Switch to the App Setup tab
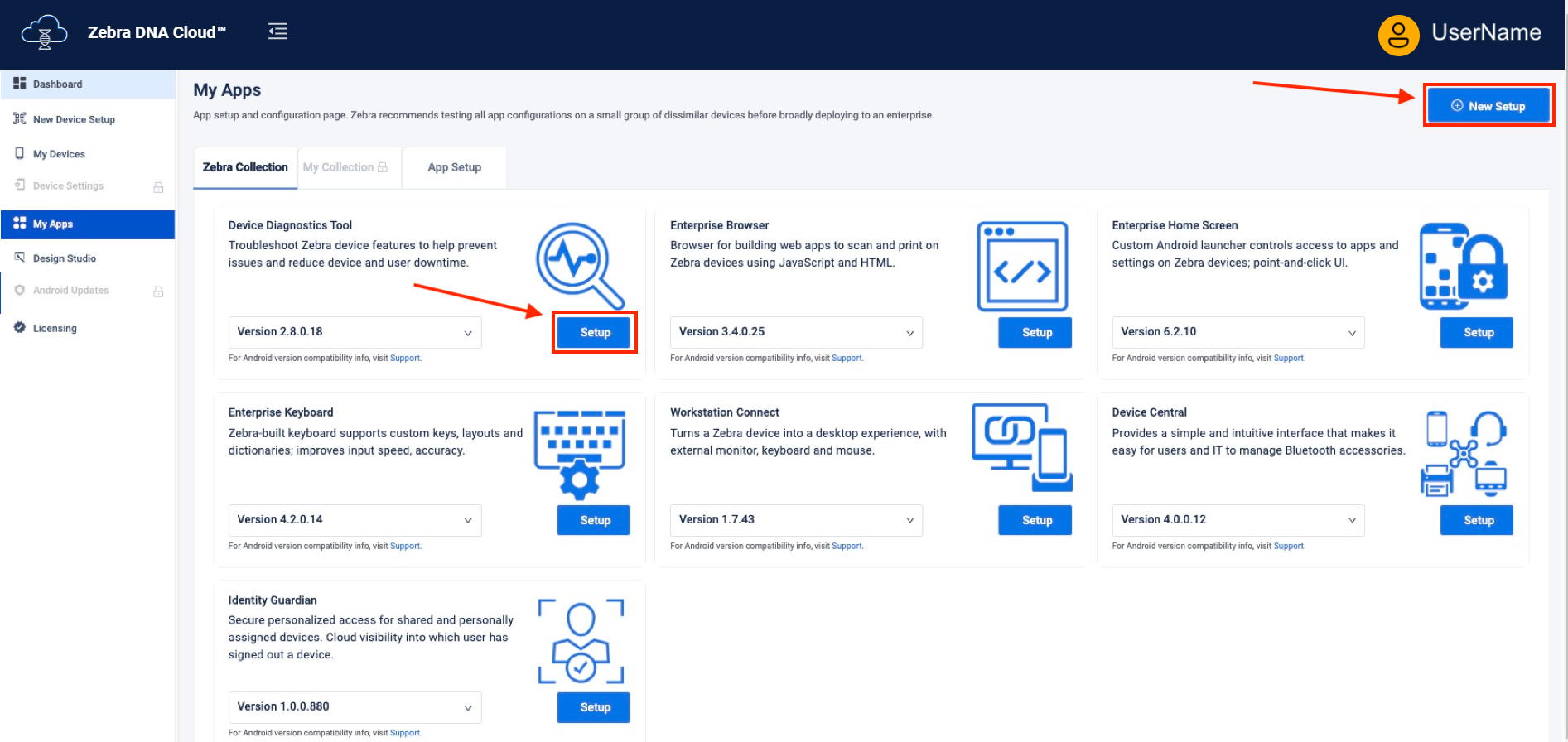Viewport: 1568px width, 742px height. [x=454, y=167]
